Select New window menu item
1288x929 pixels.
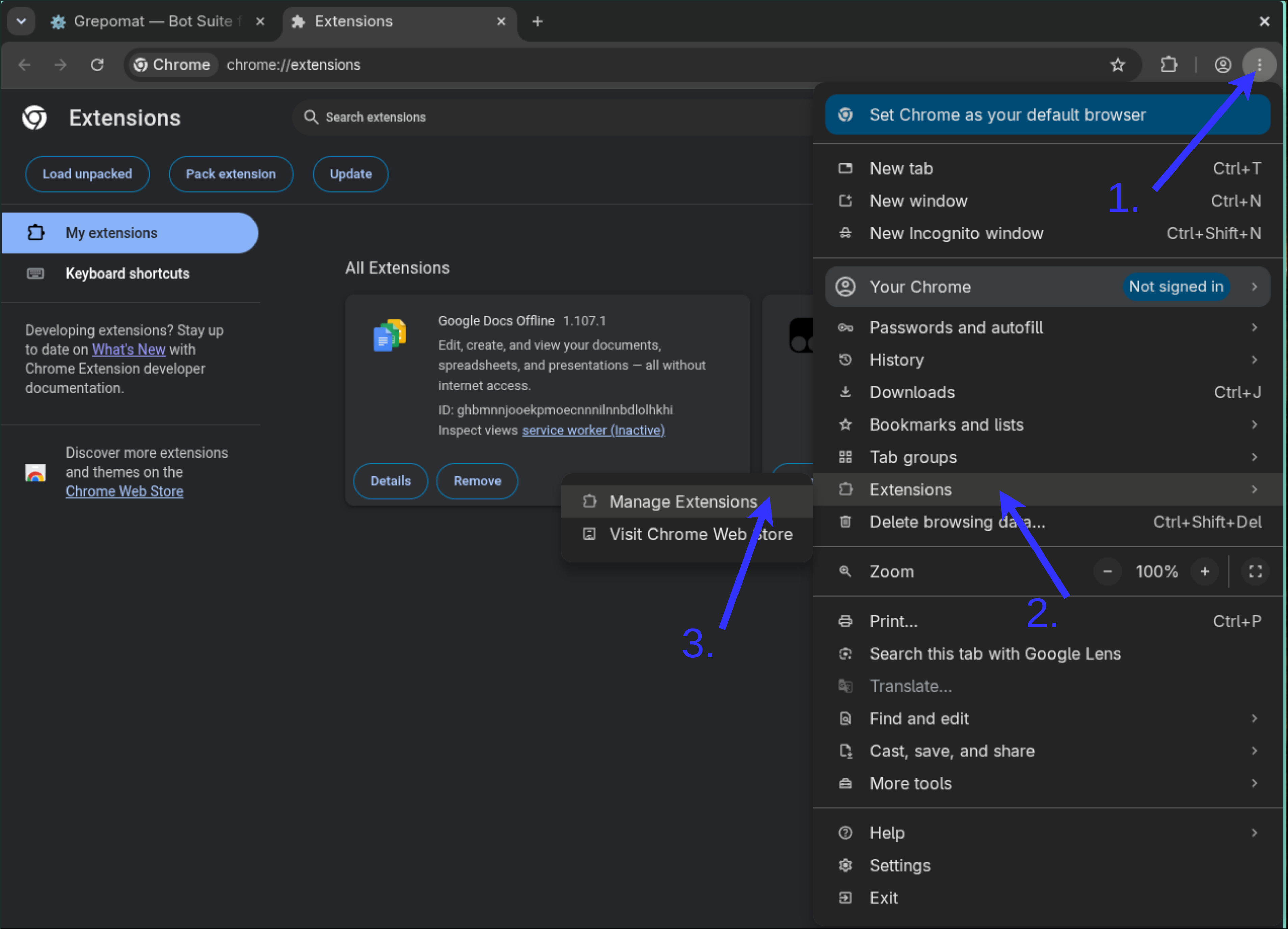(1047, 201)
